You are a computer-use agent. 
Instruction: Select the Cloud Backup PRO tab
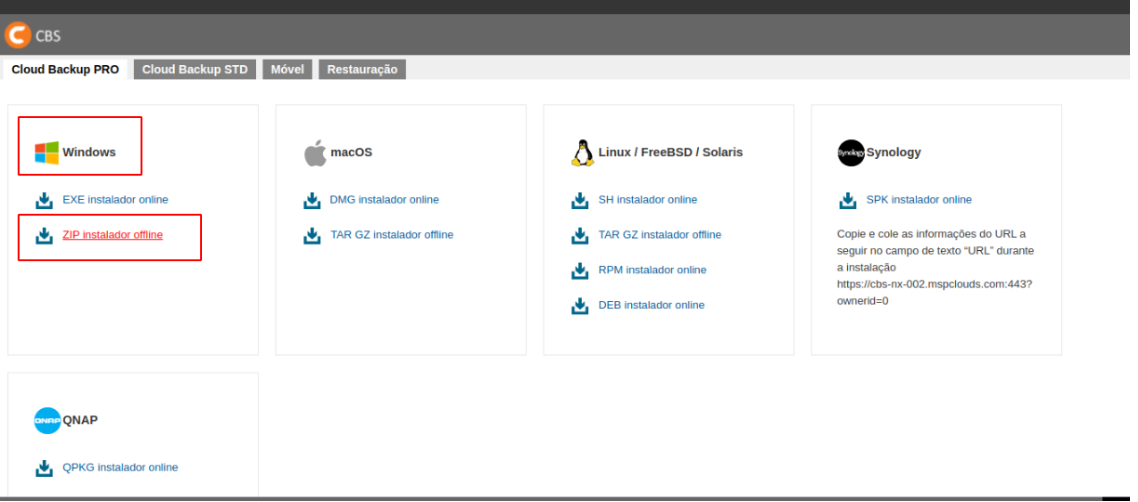click(65, 70)
